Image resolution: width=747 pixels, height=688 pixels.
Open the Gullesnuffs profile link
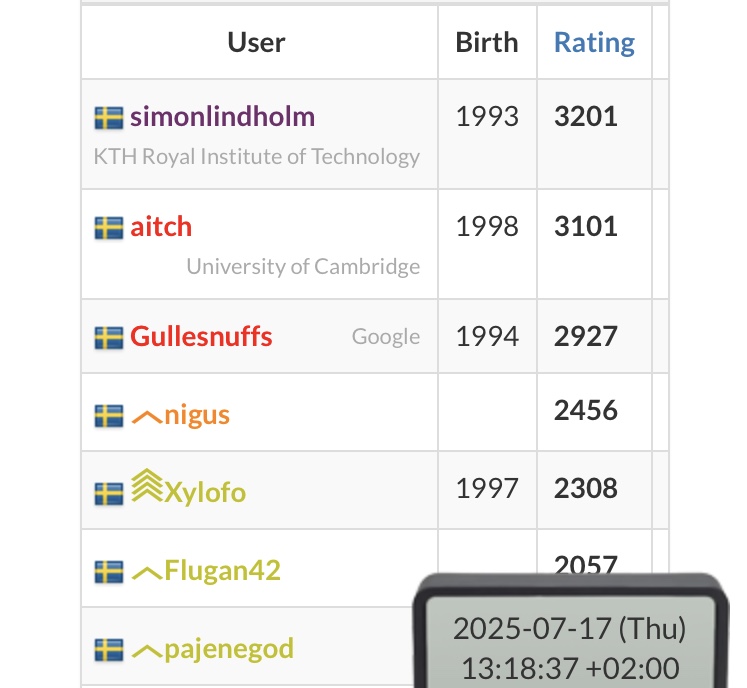tap(201, 336)
